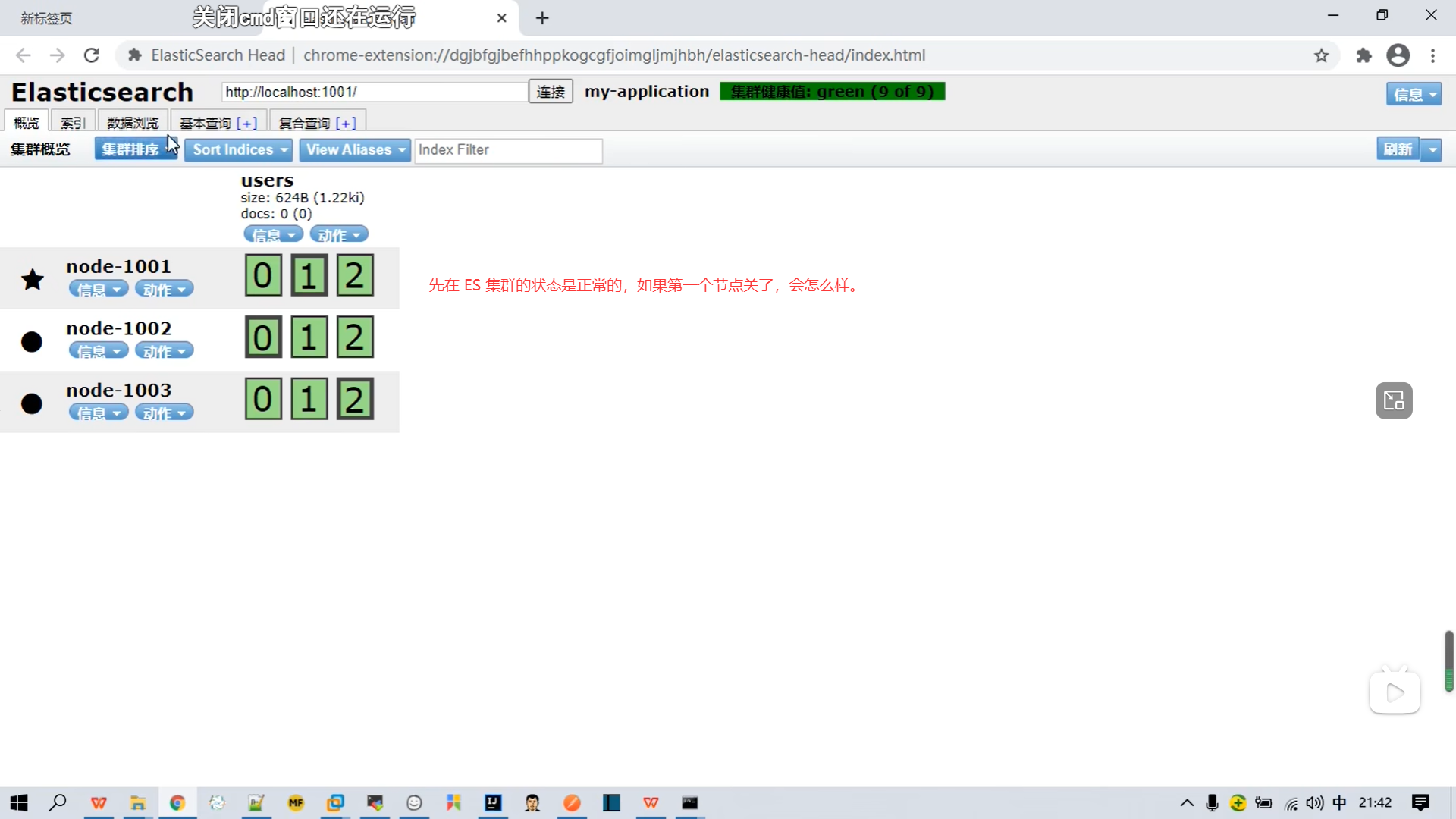Open Chrome extensions puzzle icon
This screenshot has width=1456, height=819.
(x=1363, y=55)
